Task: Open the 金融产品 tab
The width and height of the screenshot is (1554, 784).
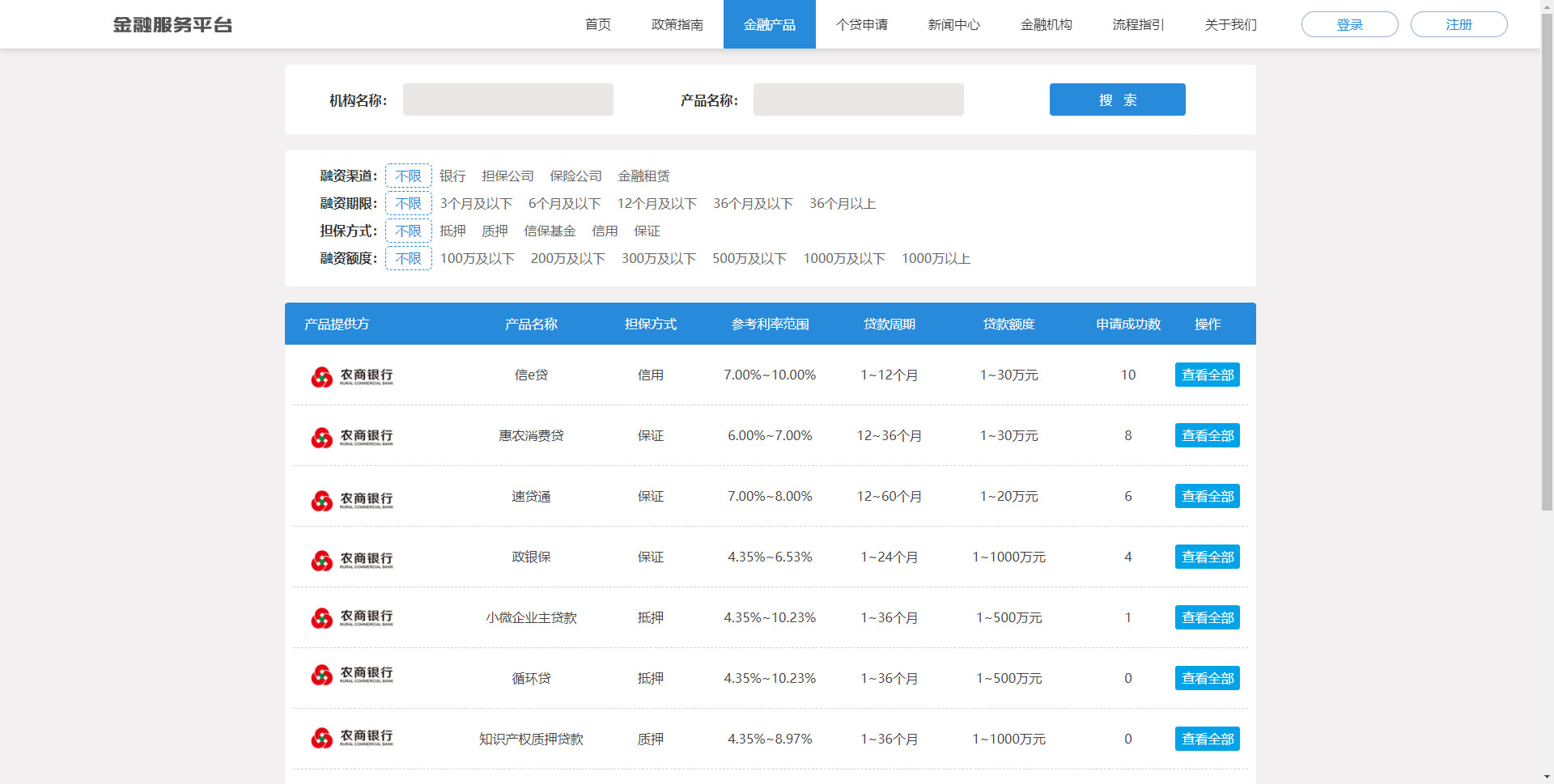Action: (x=769, y=24)
